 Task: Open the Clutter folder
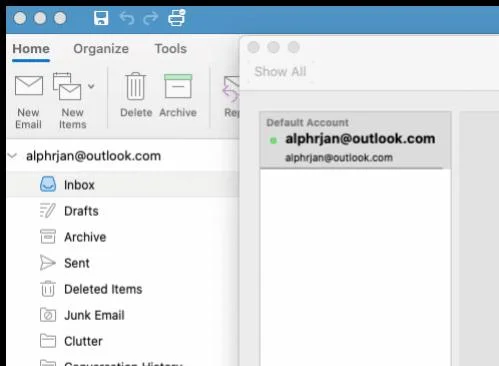click(123, 341)
